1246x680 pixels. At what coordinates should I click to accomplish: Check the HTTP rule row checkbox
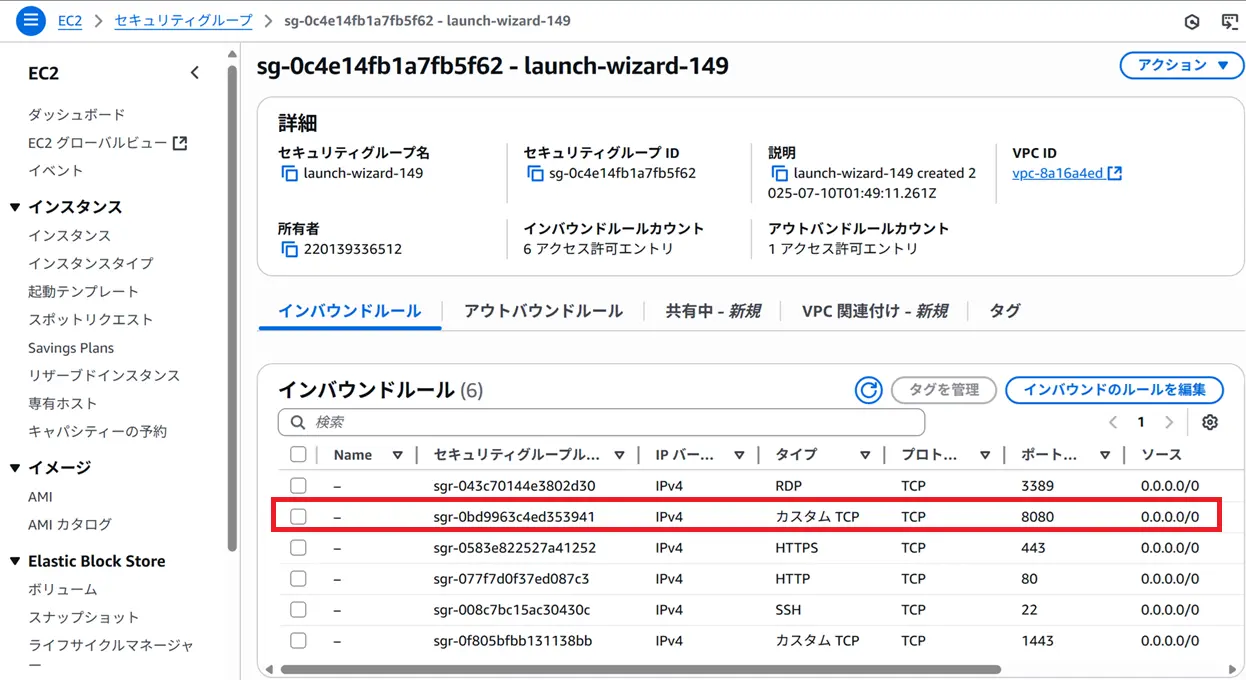pyautogui.click(x=298, y=579)
